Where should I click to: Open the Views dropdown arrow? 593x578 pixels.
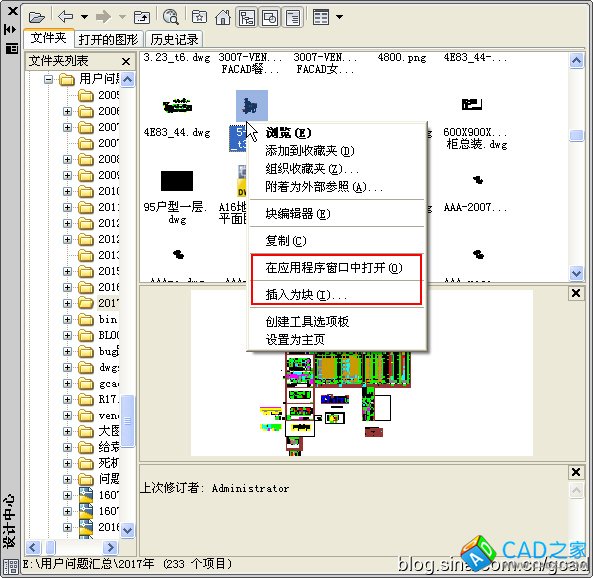(340, 17)
